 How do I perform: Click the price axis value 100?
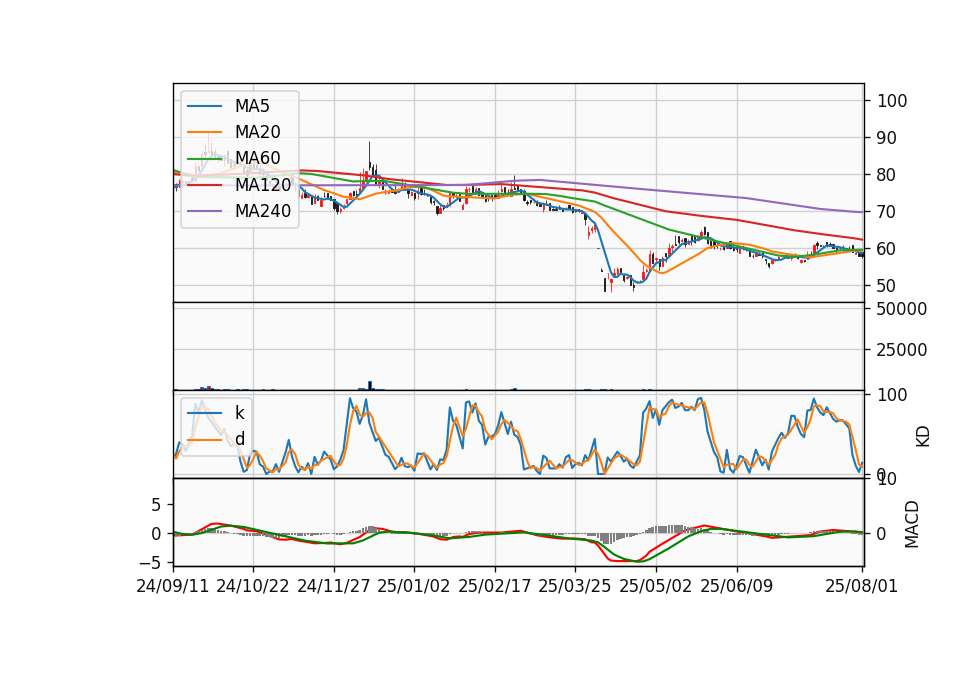tap(892, 101)
